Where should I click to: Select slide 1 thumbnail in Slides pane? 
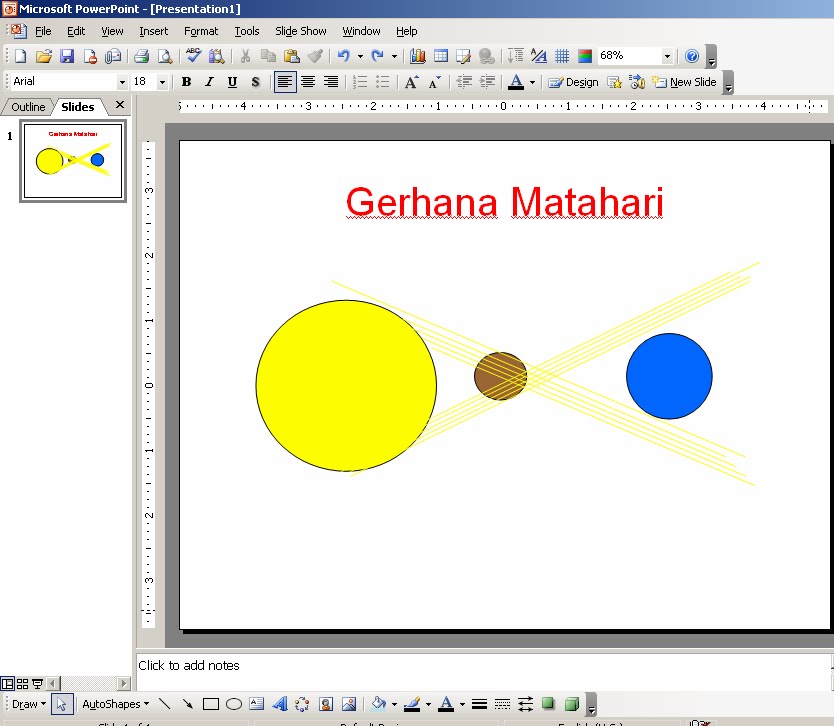pos(70,160)
